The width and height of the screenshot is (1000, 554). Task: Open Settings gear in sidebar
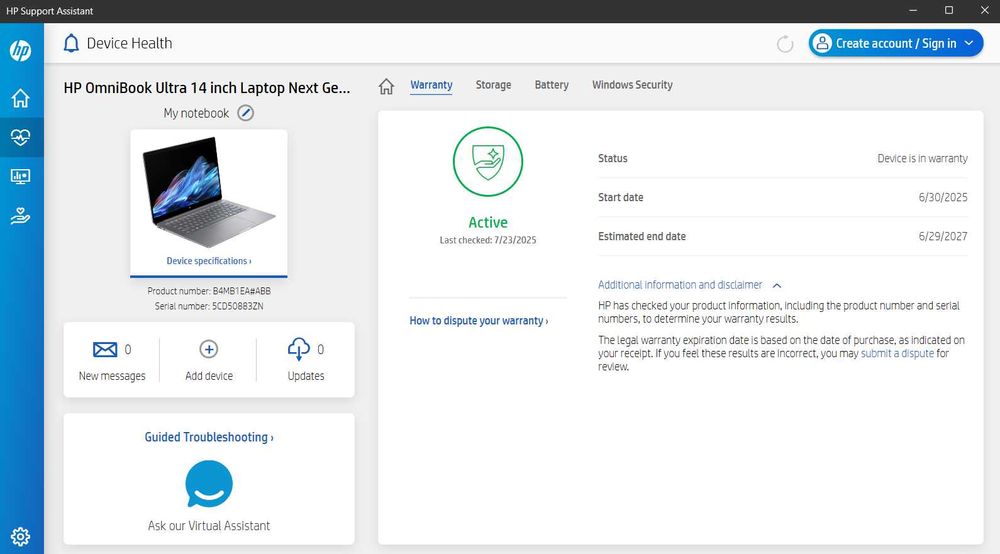click(x=21, y=535)
